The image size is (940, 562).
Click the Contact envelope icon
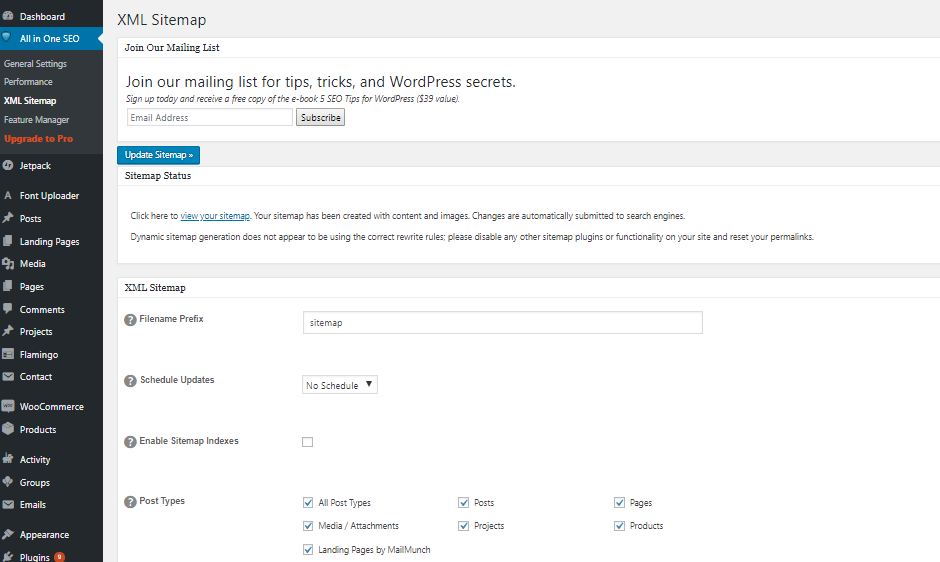[8, 377]
